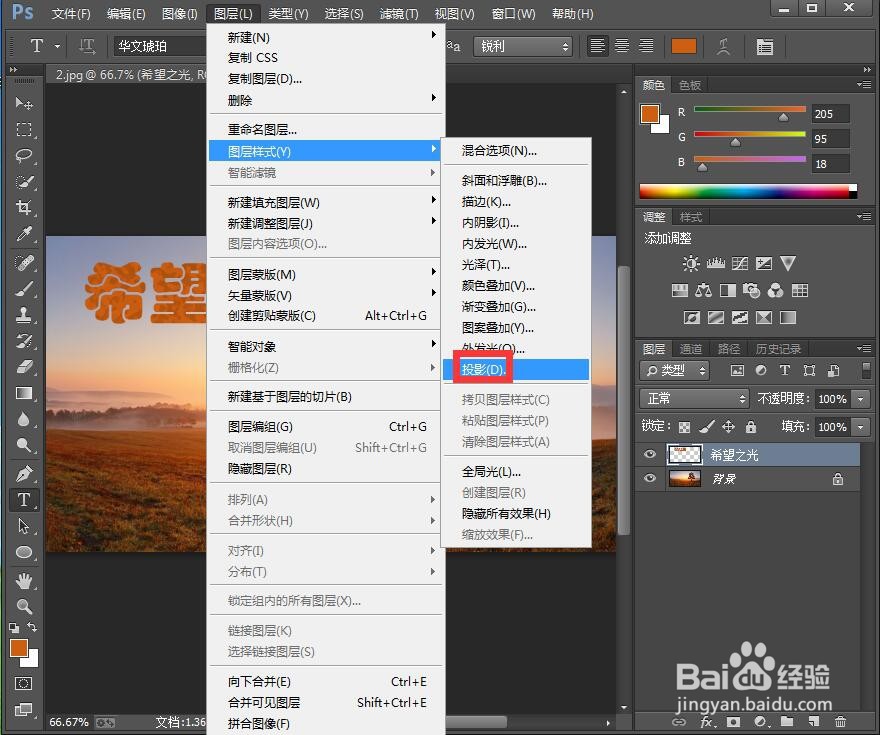Hide the 背景 layer with its eye icon
Screen dimensions: 880x735
[649, 479]
